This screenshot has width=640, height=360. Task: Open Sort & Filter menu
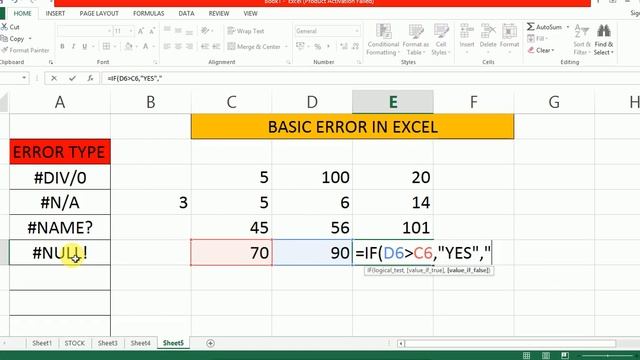tap(582, 40)
